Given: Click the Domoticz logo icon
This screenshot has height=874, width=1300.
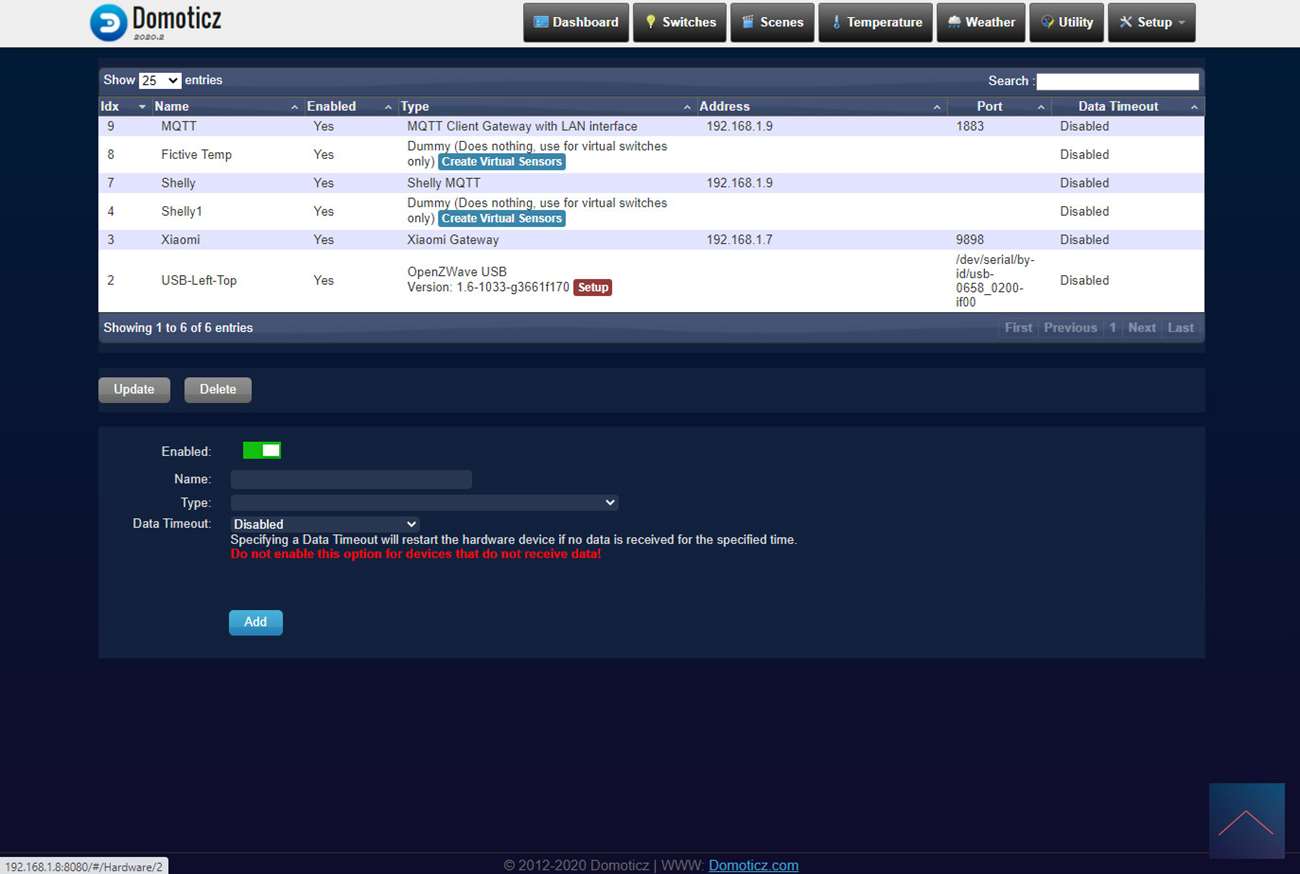Looking at the screenshot, I should (108, 23).
